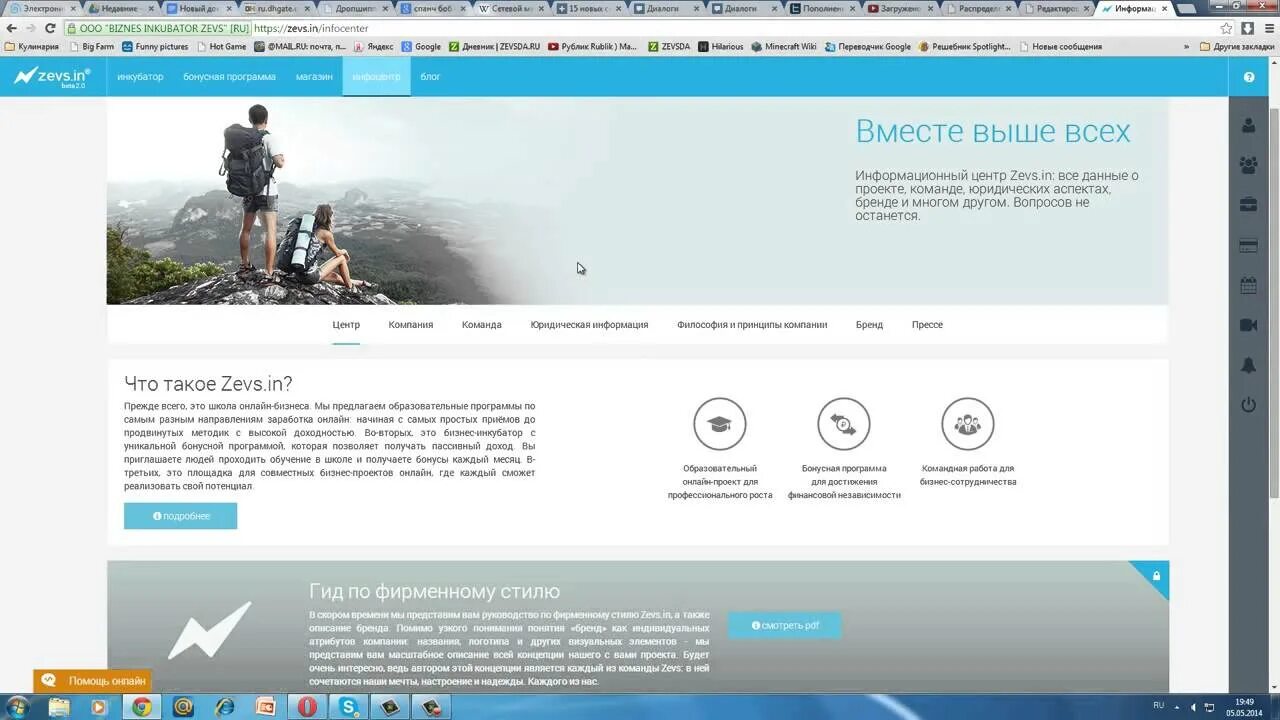The width and height of the screenshot is (1280, 720).
Task: Open the Big Farm bookmark
Action: click(x=91, y=46)
